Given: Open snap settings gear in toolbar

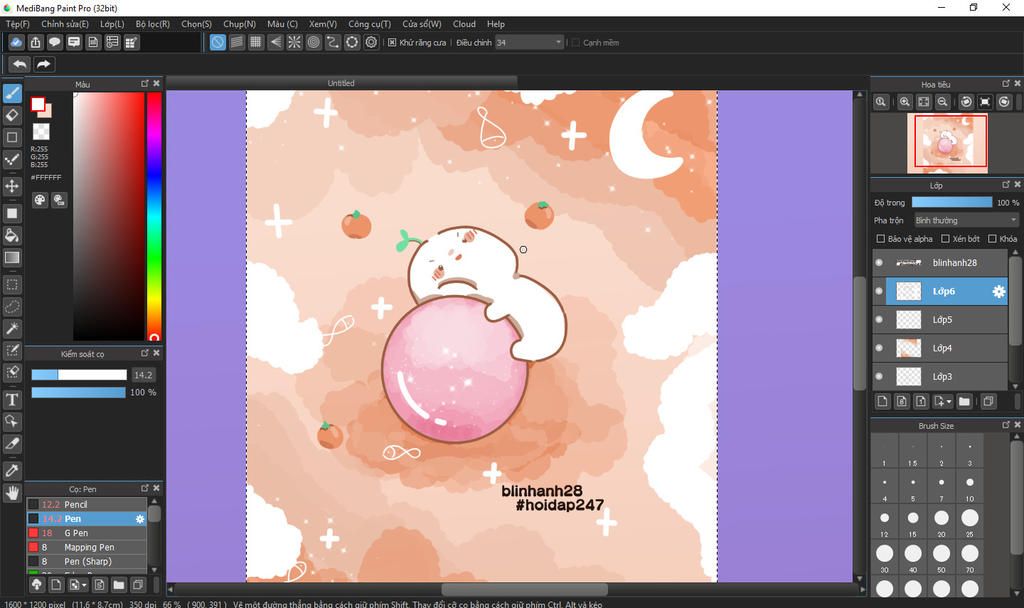Looking at the screenshot, I should point(371,42).
